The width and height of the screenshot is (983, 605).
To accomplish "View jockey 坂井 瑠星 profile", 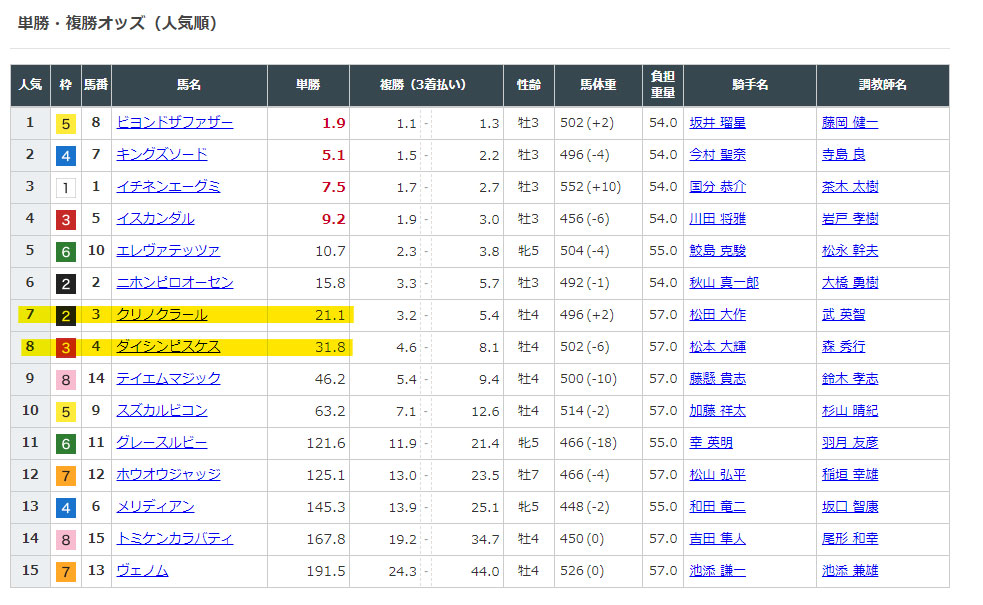I will tap(717, 123).
